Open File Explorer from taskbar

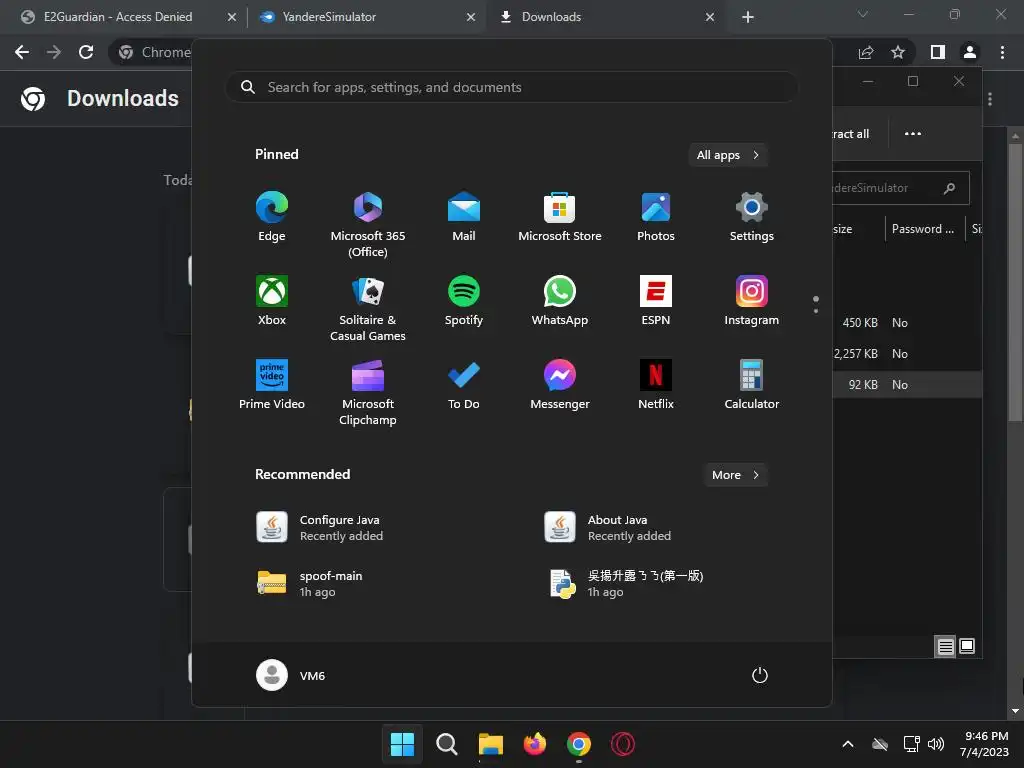click(490, 744)
